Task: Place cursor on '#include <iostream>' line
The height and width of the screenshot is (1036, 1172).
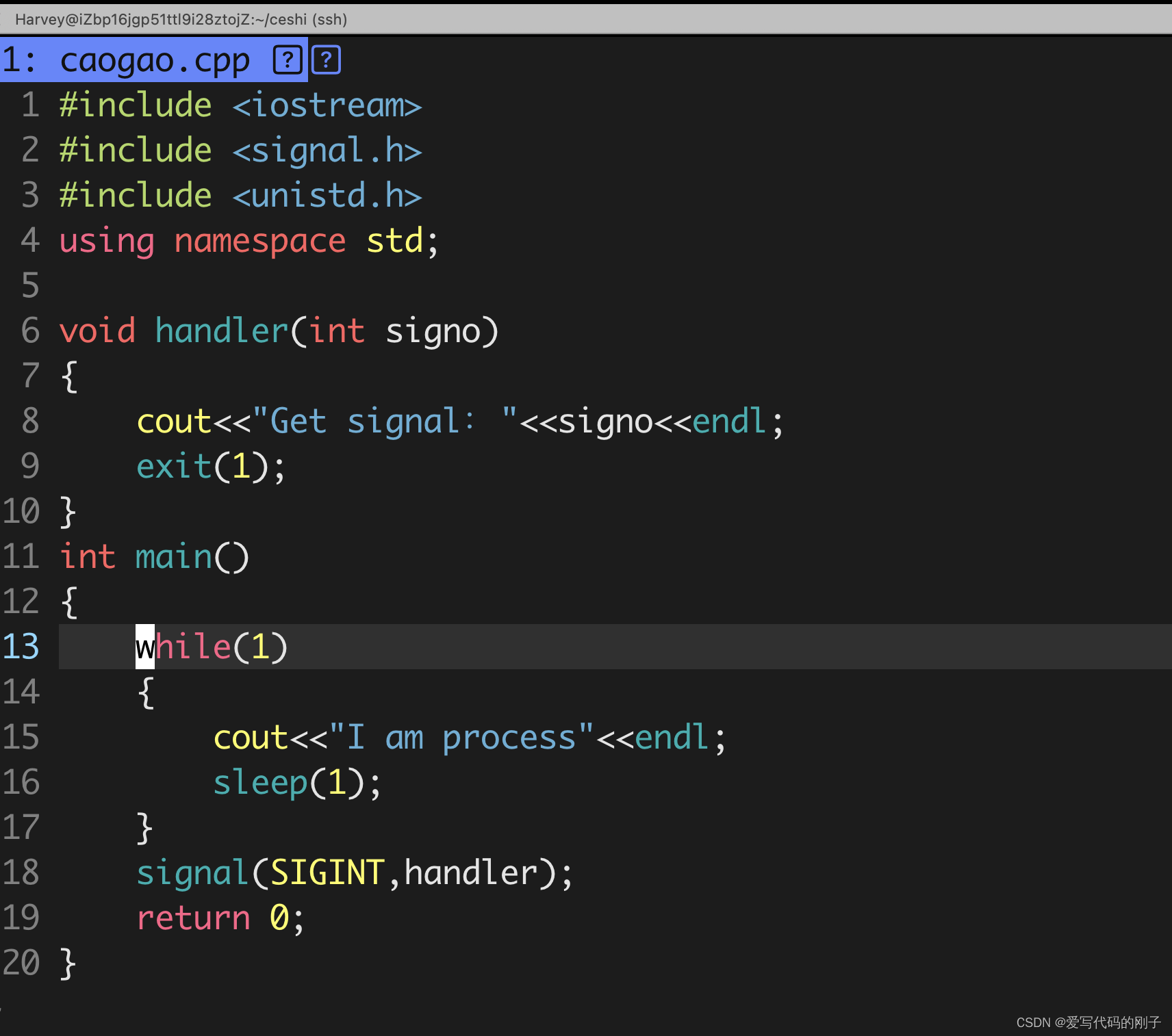Action: point(240,105)
